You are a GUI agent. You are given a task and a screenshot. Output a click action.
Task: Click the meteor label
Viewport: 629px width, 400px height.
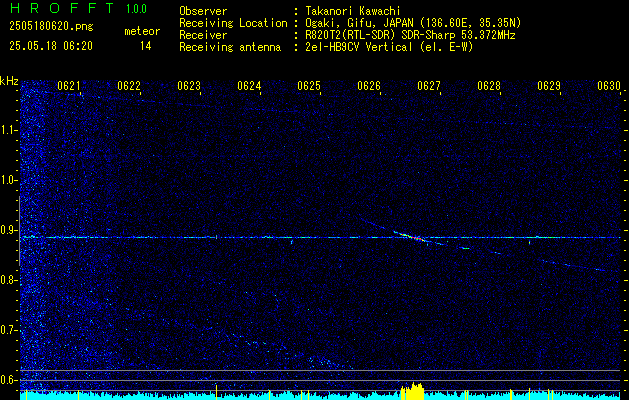coord(142,31)
